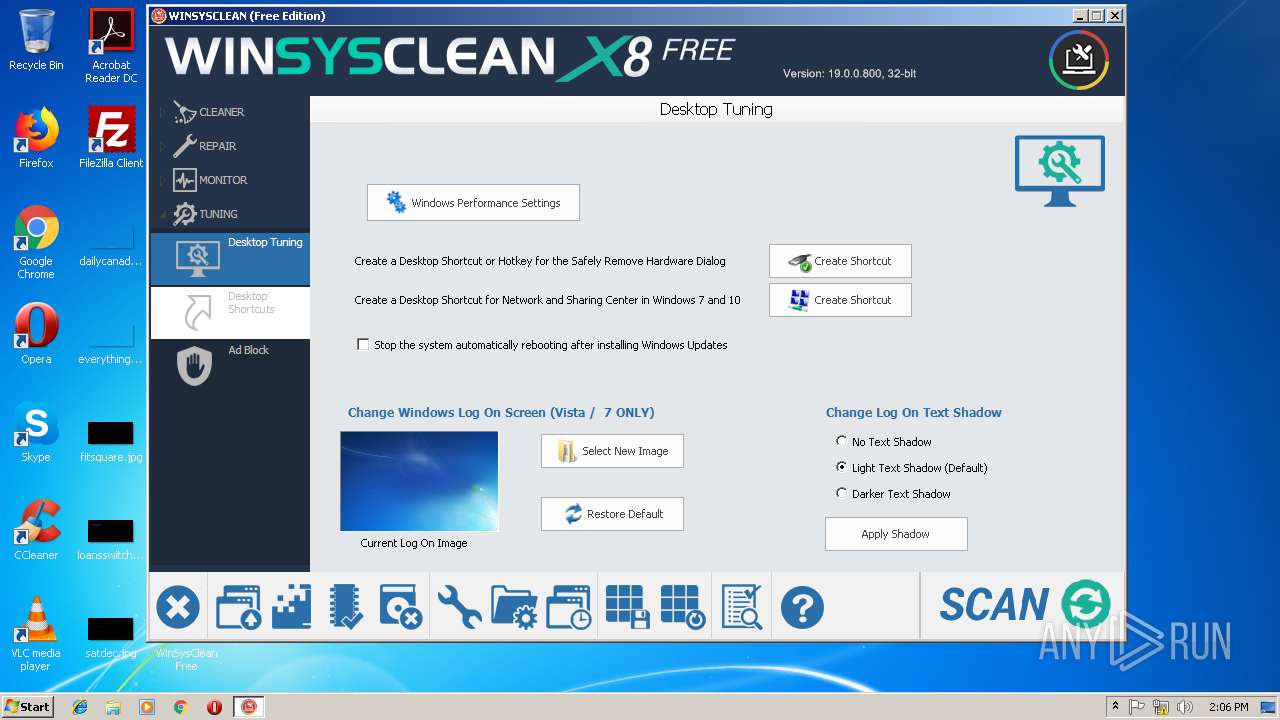Viewport: 1280px width, 720px height.
Task: Click the wrench tools toolbar icon
Action: 459,607
